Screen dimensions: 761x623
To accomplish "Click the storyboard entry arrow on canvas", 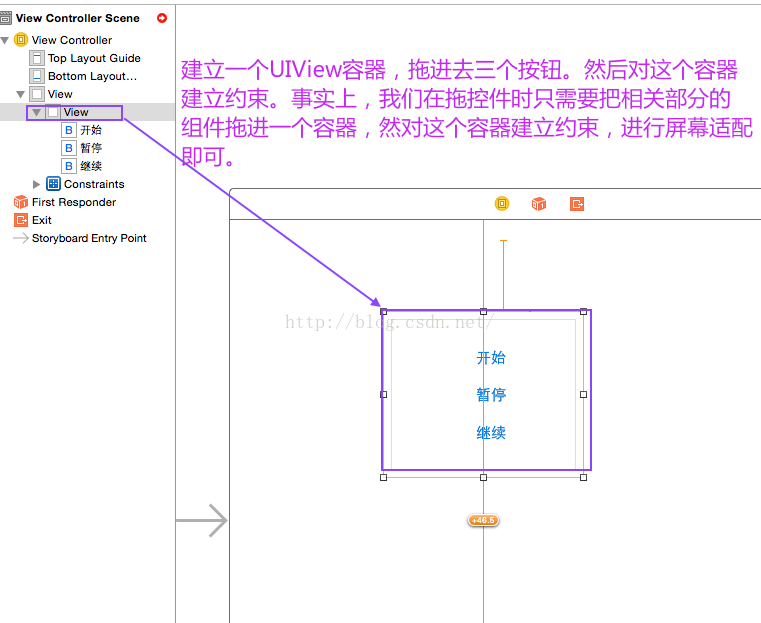I will click(x=201, y=521).
